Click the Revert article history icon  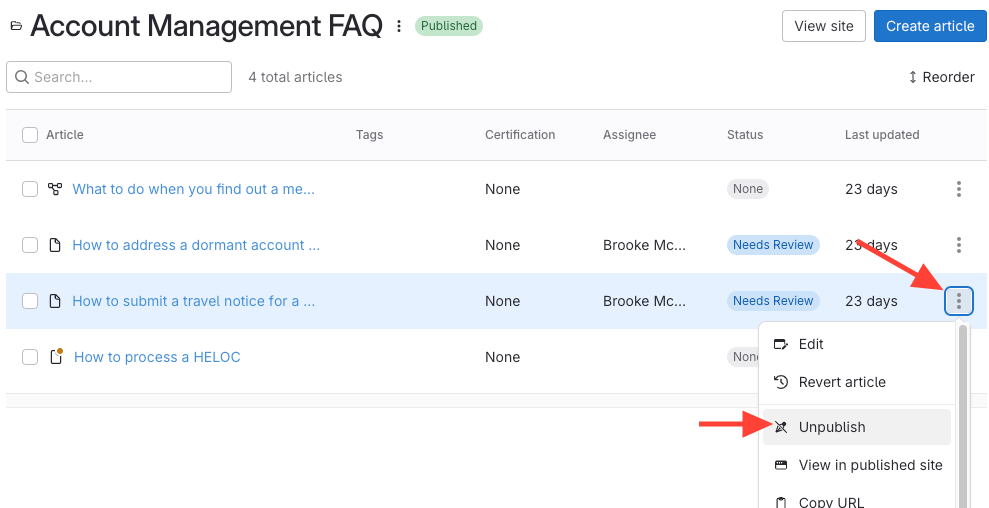pyautogui.click(x=782, y=382)
